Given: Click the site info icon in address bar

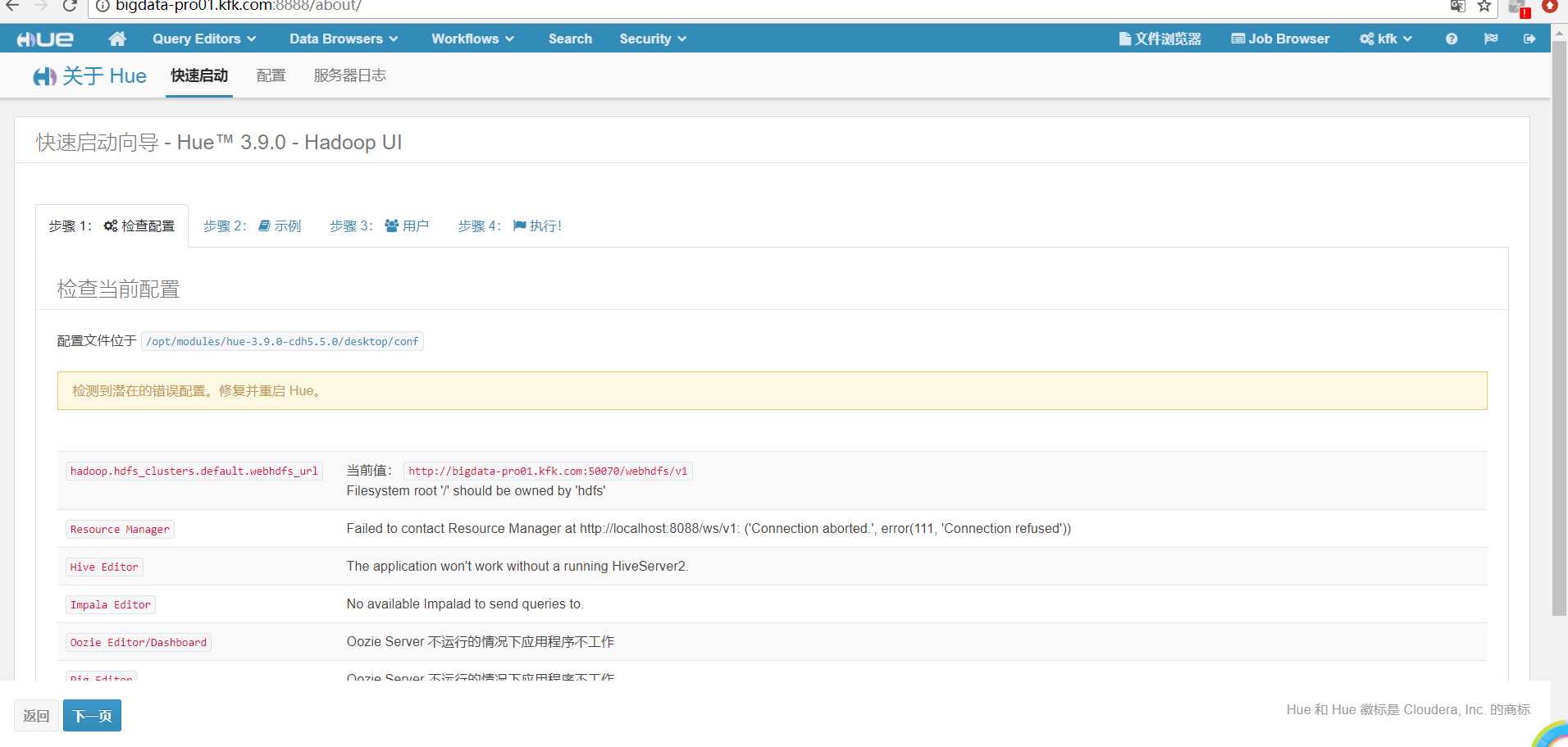Looking at the screenshot, I should [x=103, y=7].
